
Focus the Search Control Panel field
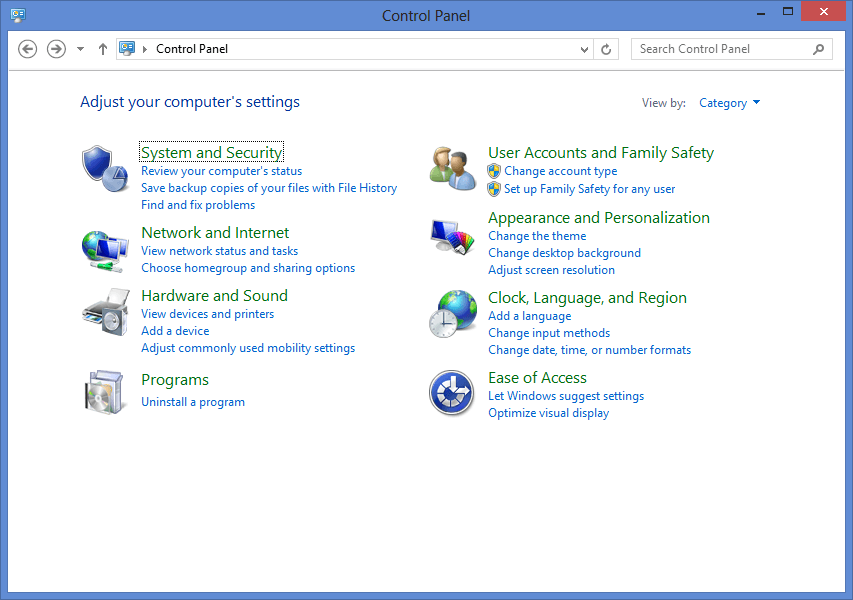click(x=732, y=49)
